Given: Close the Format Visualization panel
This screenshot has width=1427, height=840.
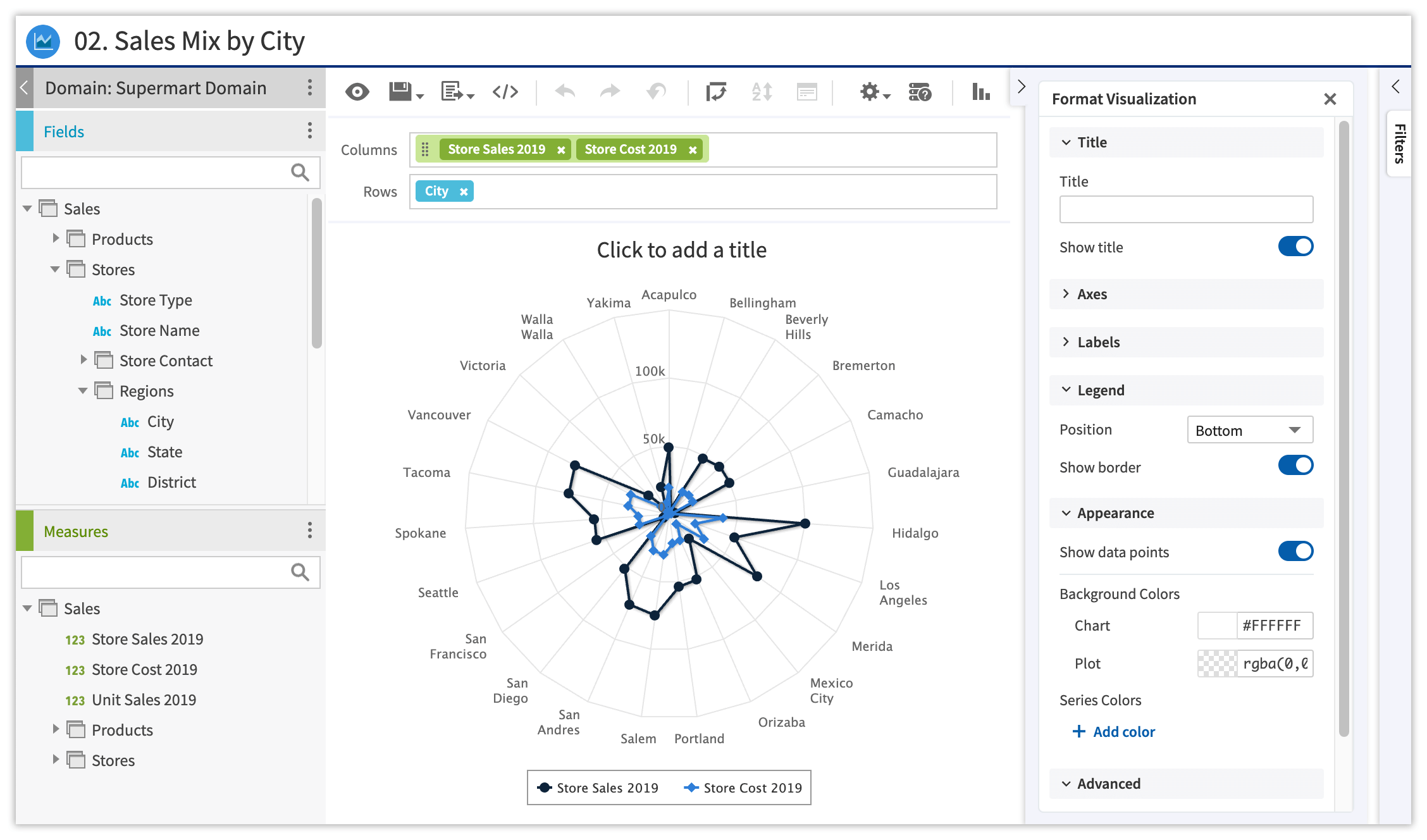Looking at the screenshot, I should 1330,99.
